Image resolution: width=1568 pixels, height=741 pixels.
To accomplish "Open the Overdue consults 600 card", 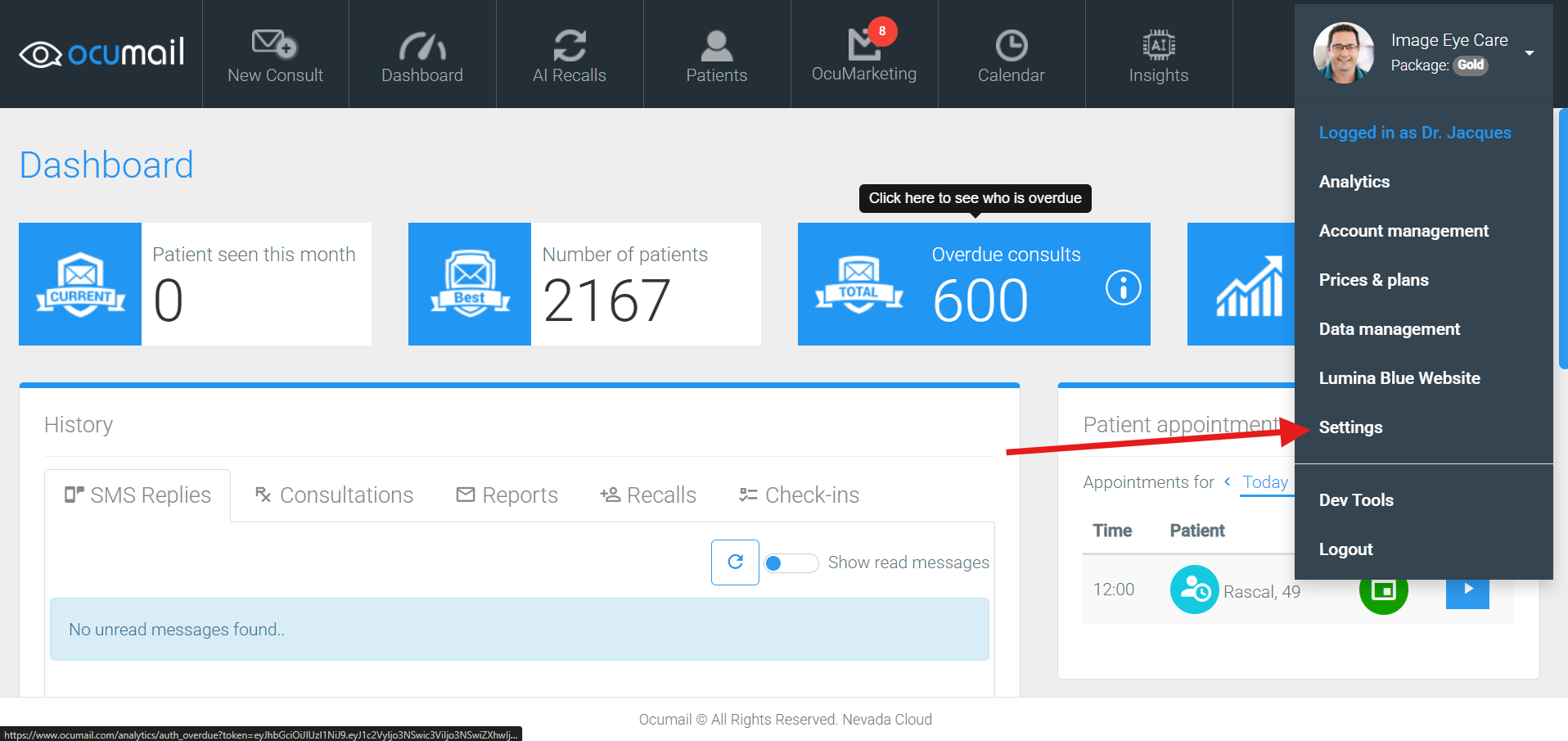I will click(x=974, y=284).
